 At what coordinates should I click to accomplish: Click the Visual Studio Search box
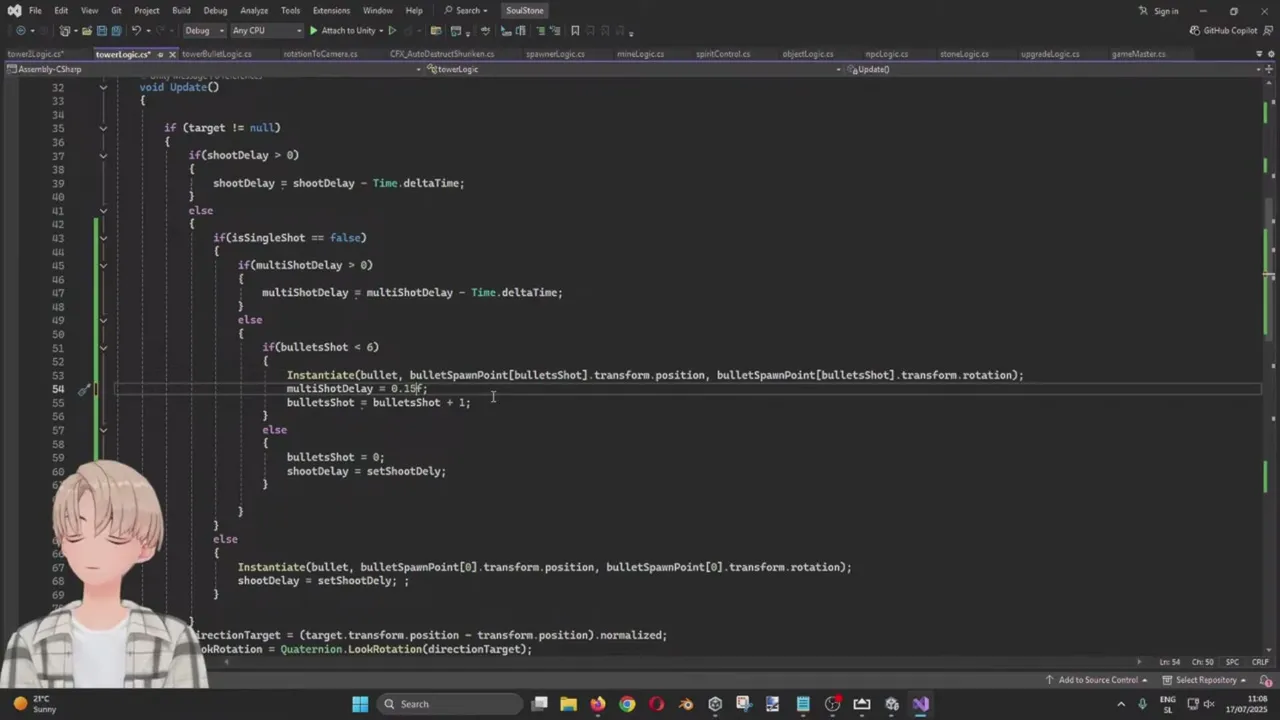(468, 11)
